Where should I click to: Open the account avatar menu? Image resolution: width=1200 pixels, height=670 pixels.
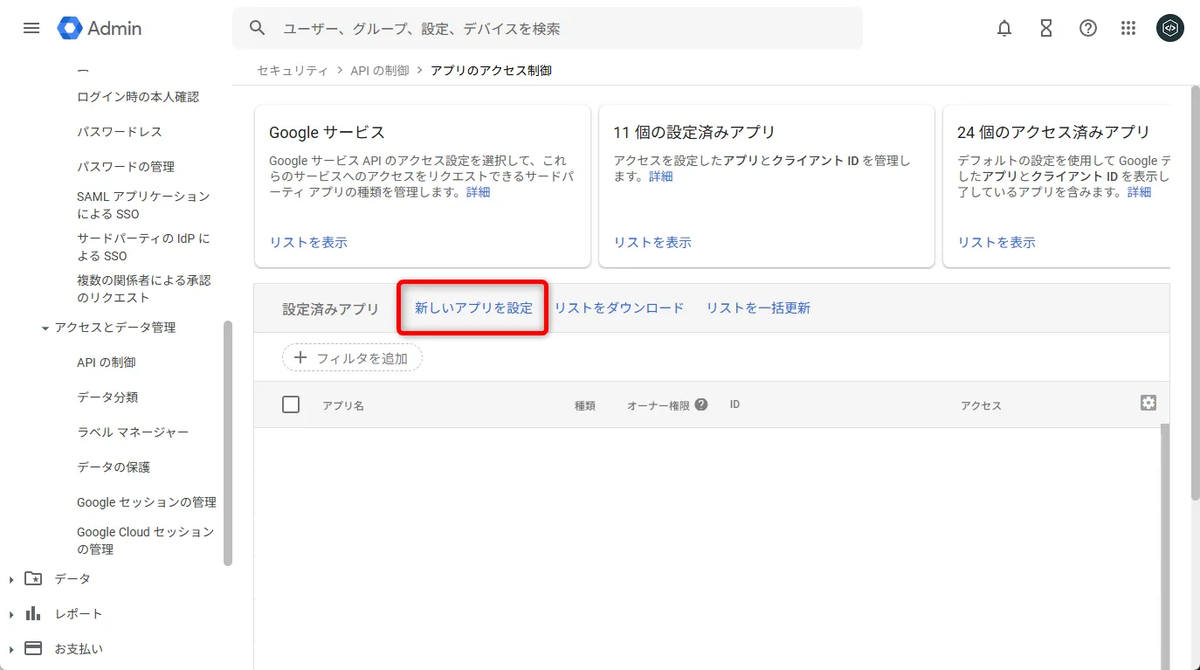tap(1170, 28)
